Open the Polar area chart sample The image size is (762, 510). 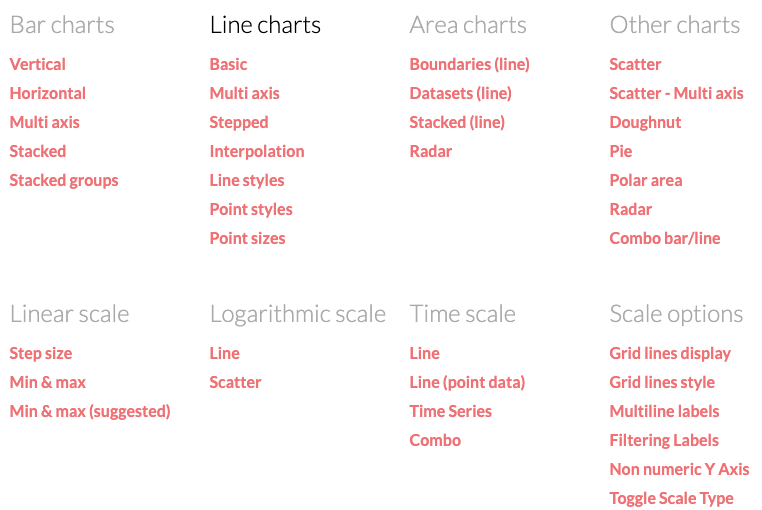646,180
